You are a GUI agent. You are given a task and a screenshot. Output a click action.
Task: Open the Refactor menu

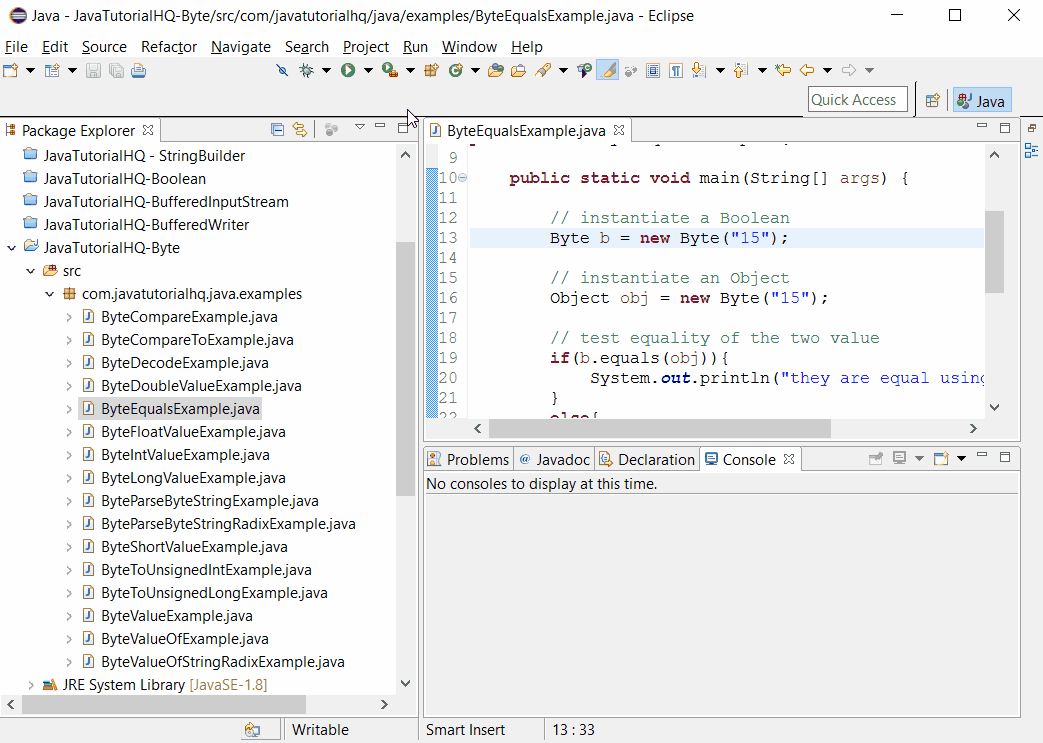point(169,47)
